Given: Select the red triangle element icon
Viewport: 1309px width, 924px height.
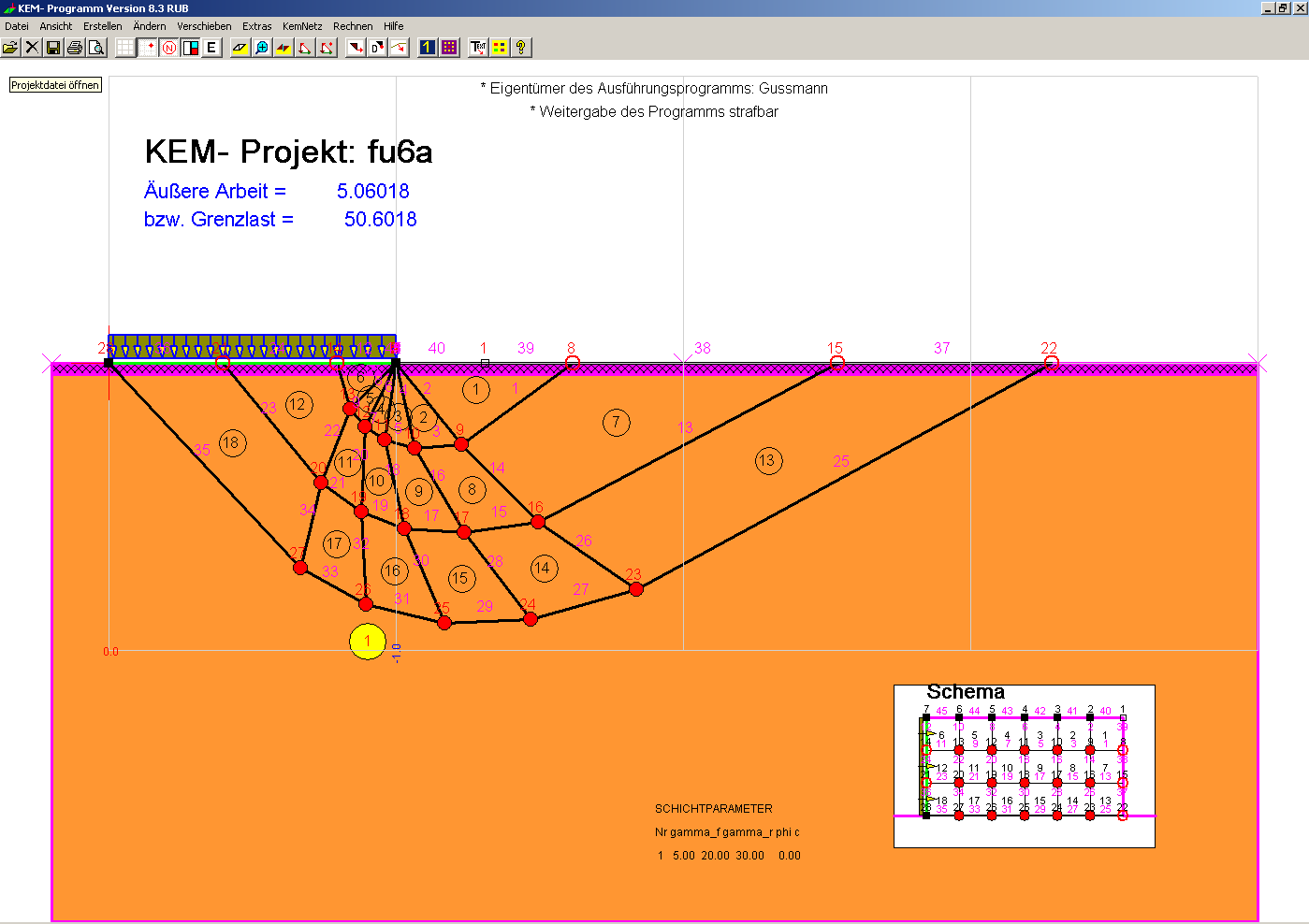Looking at the screenshot, I should (305, 47).
